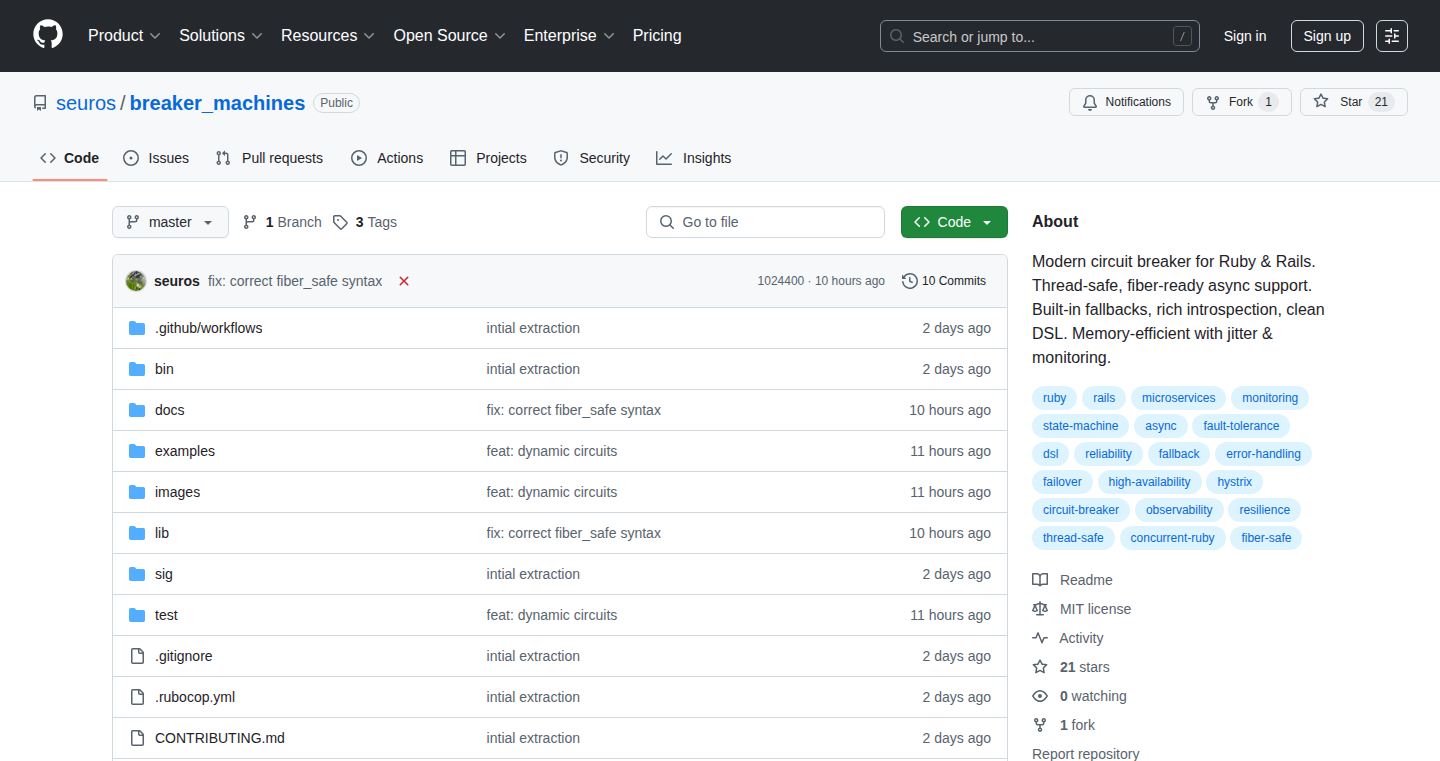
Task: Click the CONTRIBUTING.md file icon
Action: (x=137, y=738)
